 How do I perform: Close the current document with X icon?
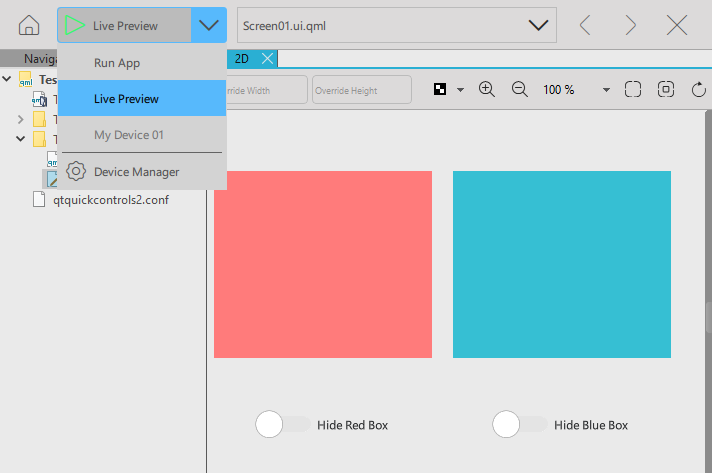tap(677, 25)
